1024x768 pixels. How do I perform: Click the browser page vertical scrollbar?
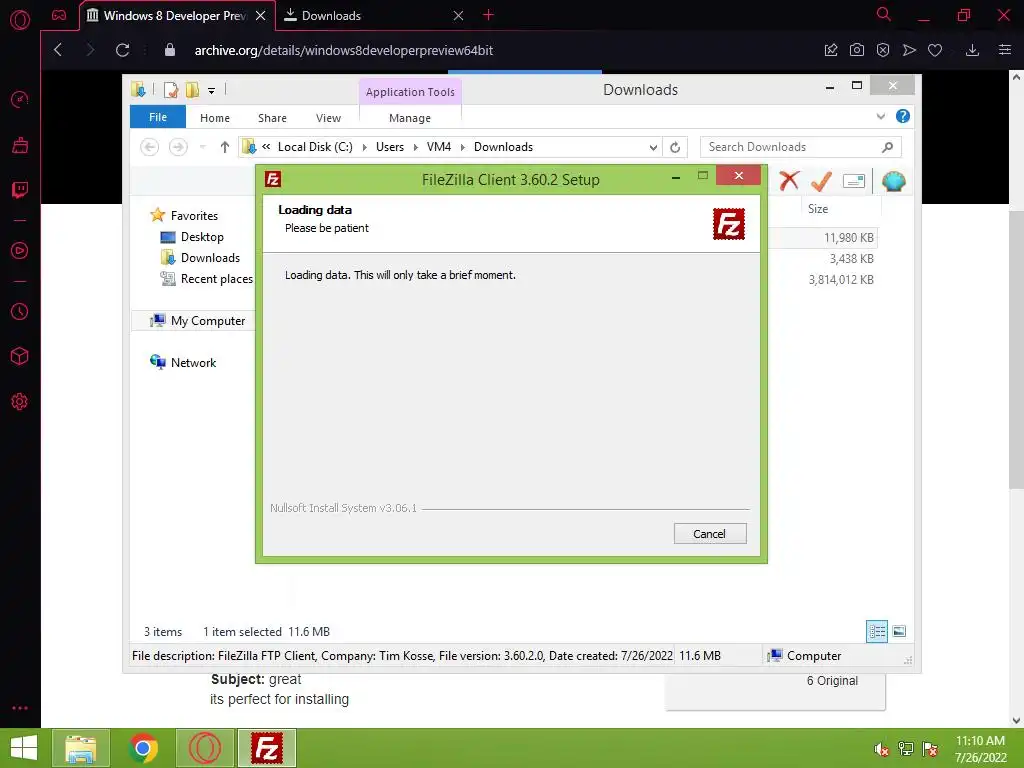[x=1016, y=349]
